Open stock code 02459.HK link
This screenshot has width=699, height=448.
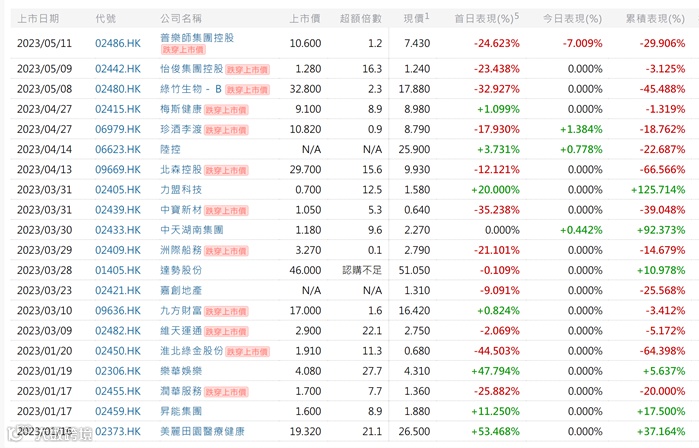(x=118, y=411)
